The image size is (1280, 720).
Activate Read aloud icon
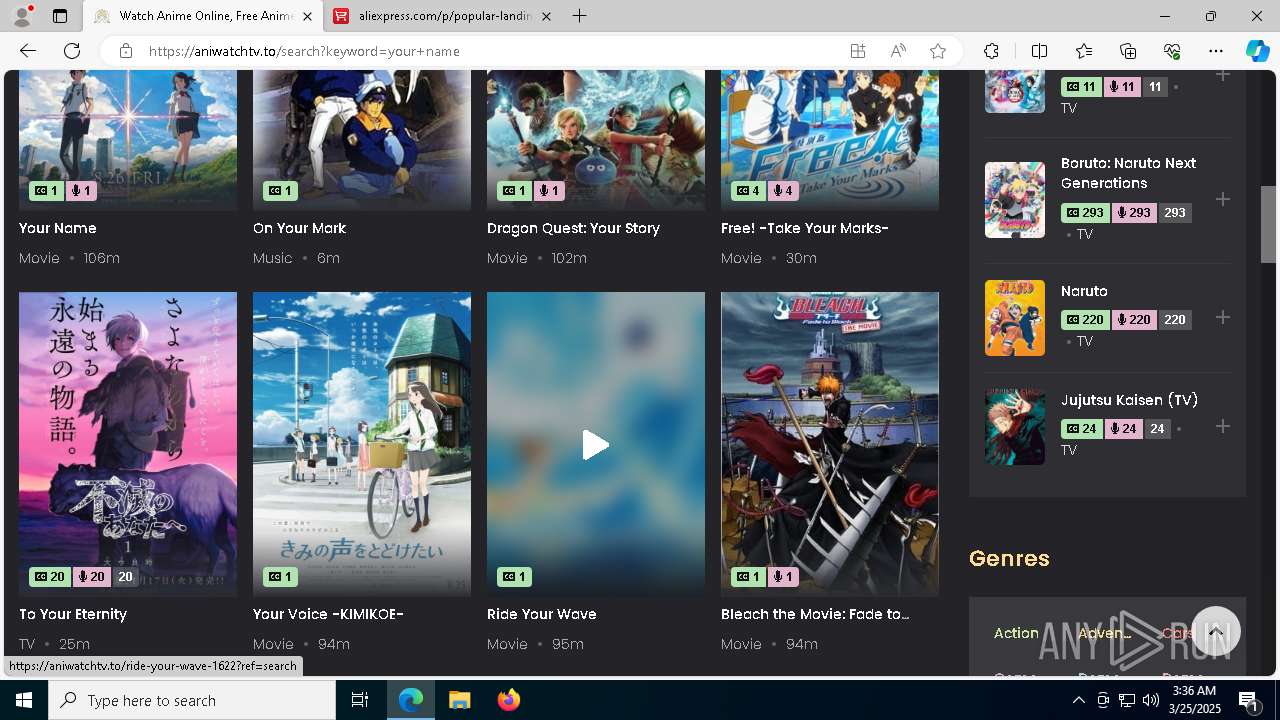(x=898, y=51)
